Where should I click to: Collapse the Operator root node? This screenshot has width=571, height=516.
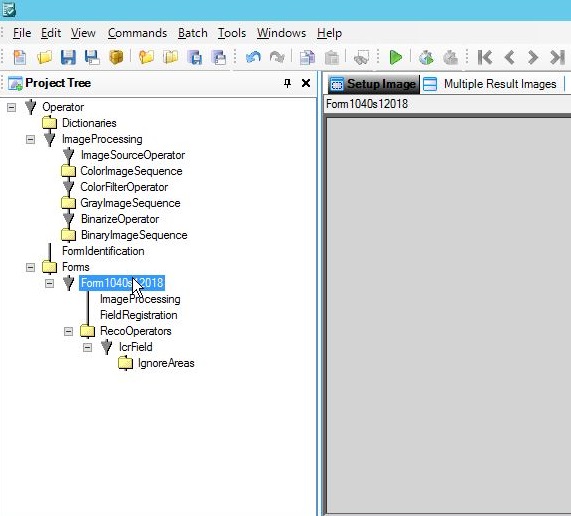pyautogui.click(x=12, y=107)
